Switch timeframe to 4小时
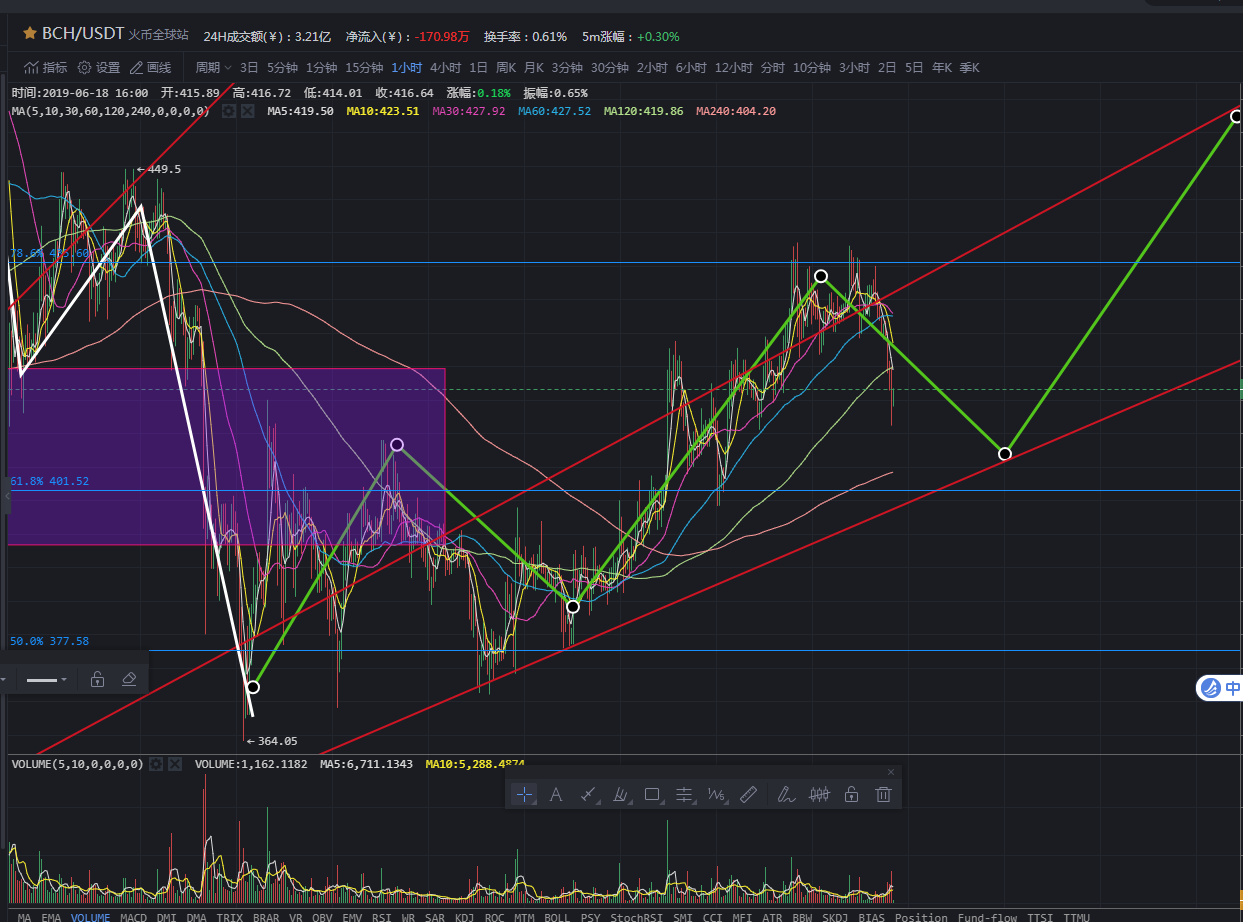Image resolution: width=1243 pixels, height=922 pixels. (445, 68)
